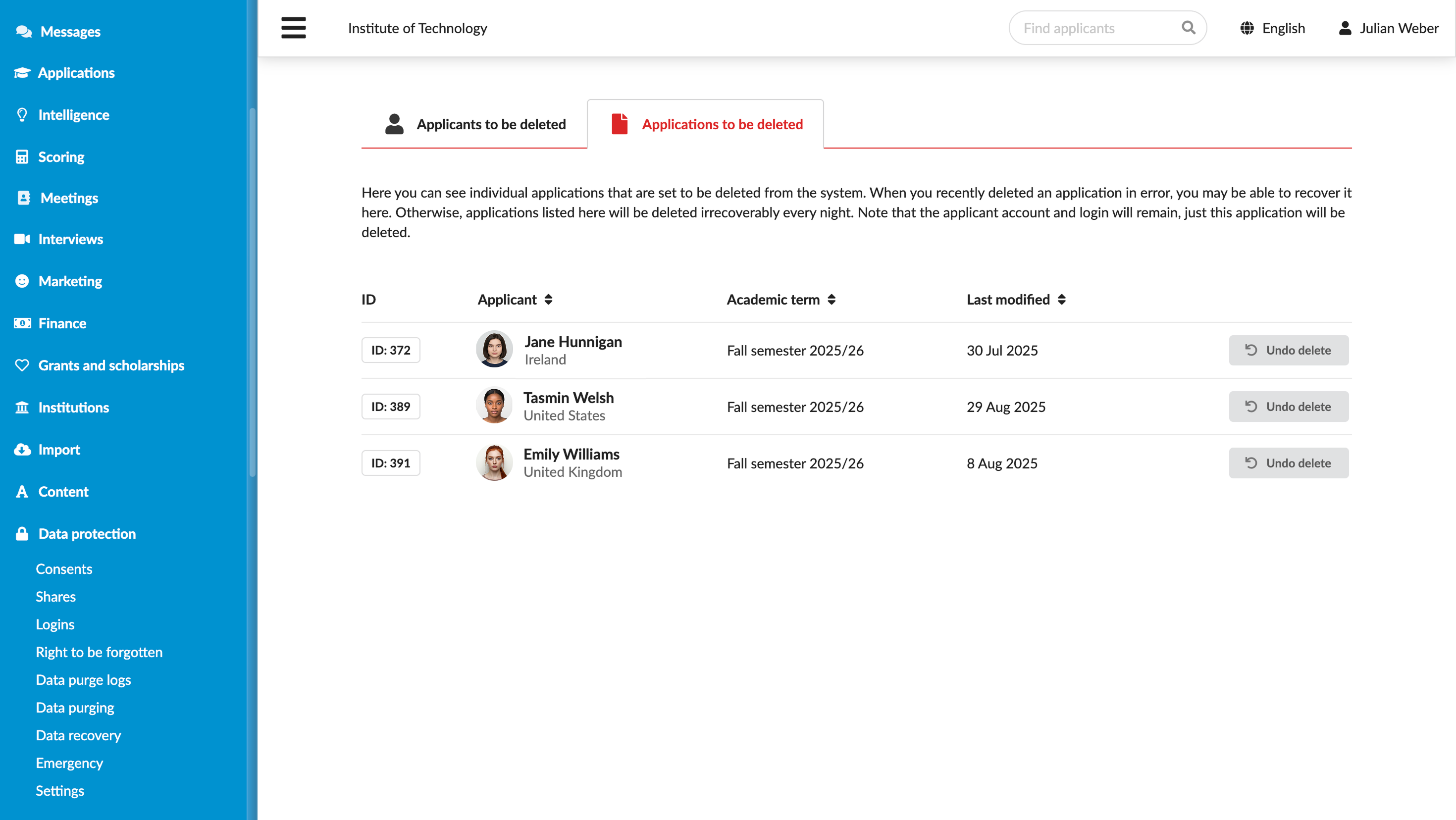
Task: Open Data purge logs page
Action: (x=83, y=680)
